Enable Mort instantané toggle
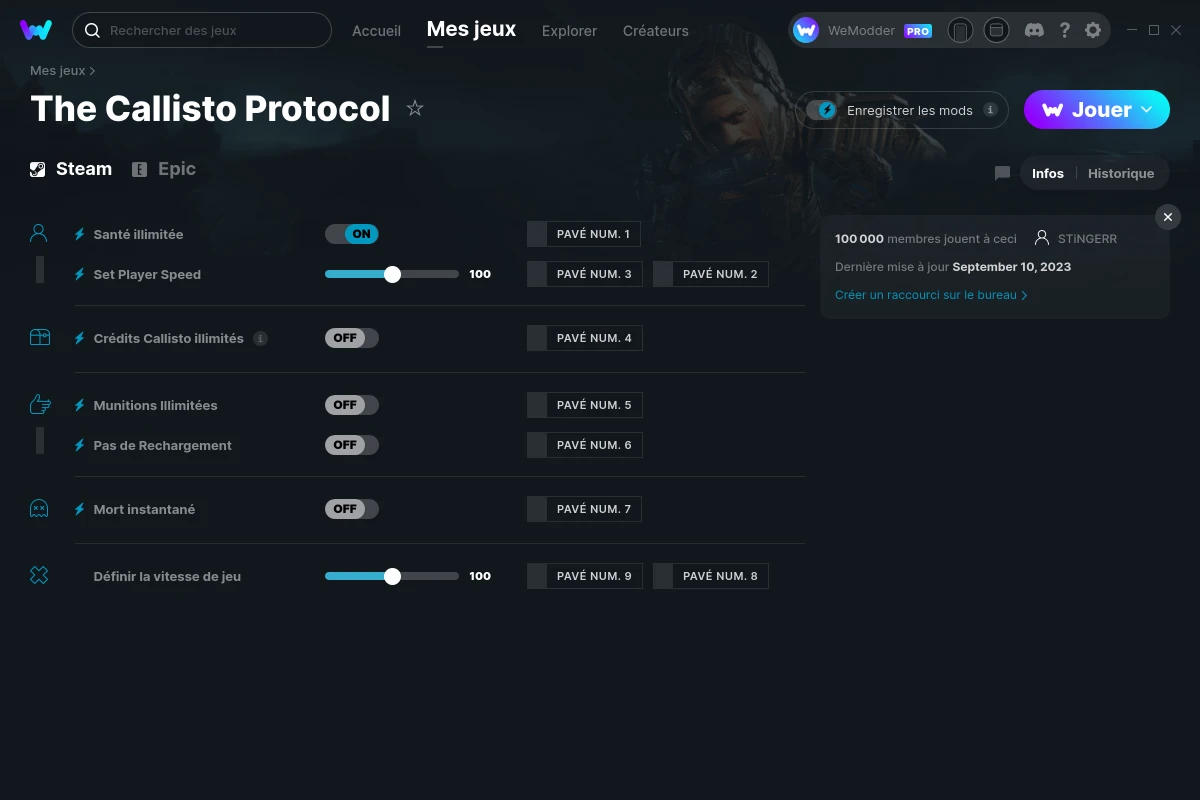 pyautogui.click(x=352, y=509)
